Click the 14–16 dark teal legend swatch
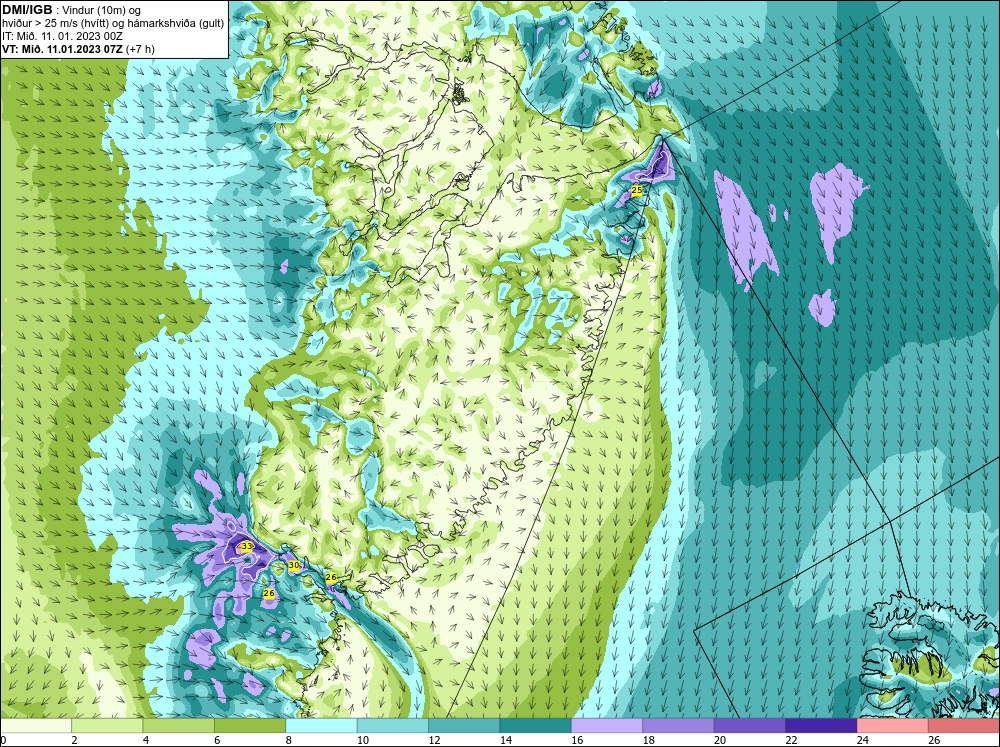This screenshot has height=747, width=1000. [536, 726]
